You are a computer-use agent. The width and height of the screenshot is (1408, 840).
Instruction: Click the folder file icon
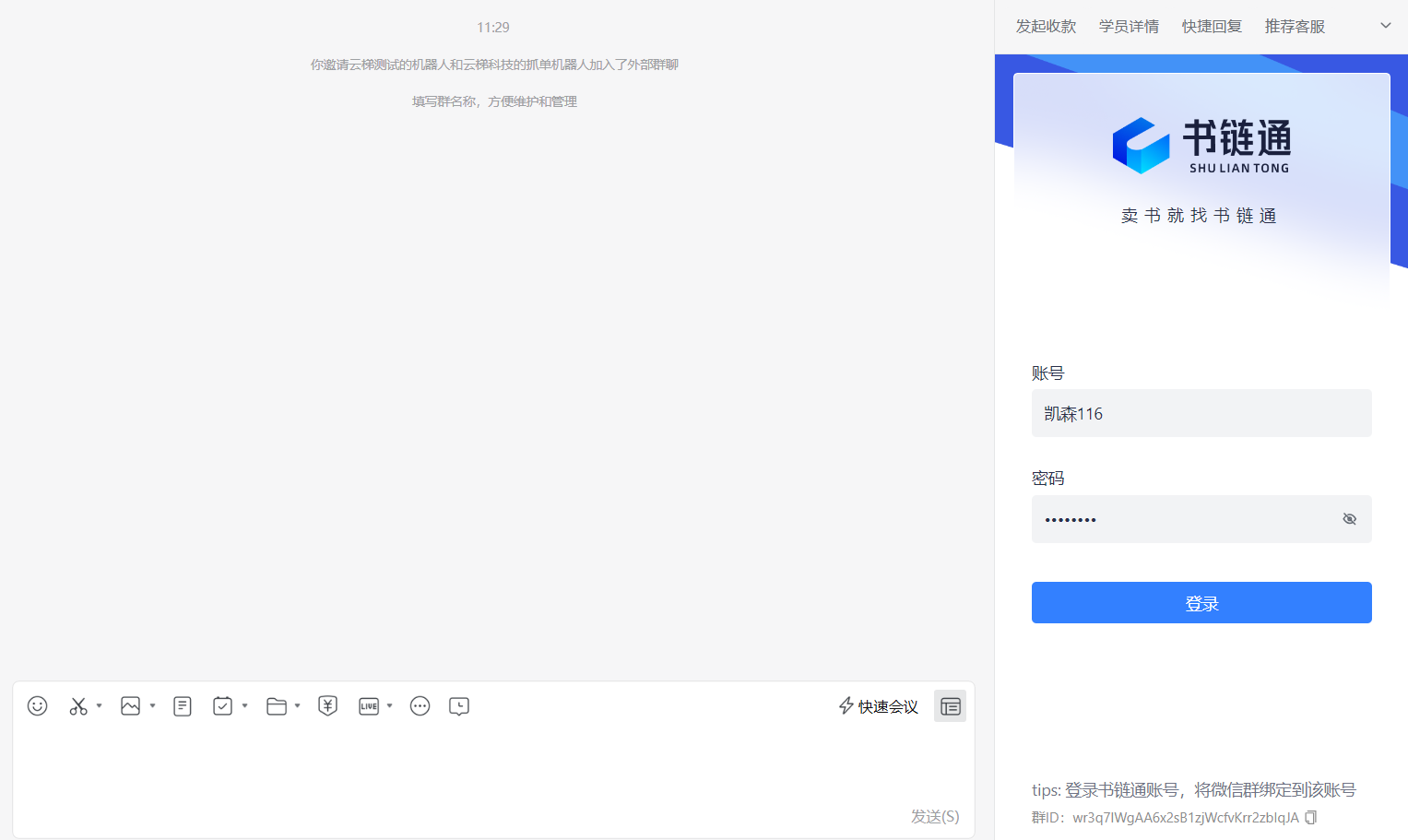tap(277, 706)
